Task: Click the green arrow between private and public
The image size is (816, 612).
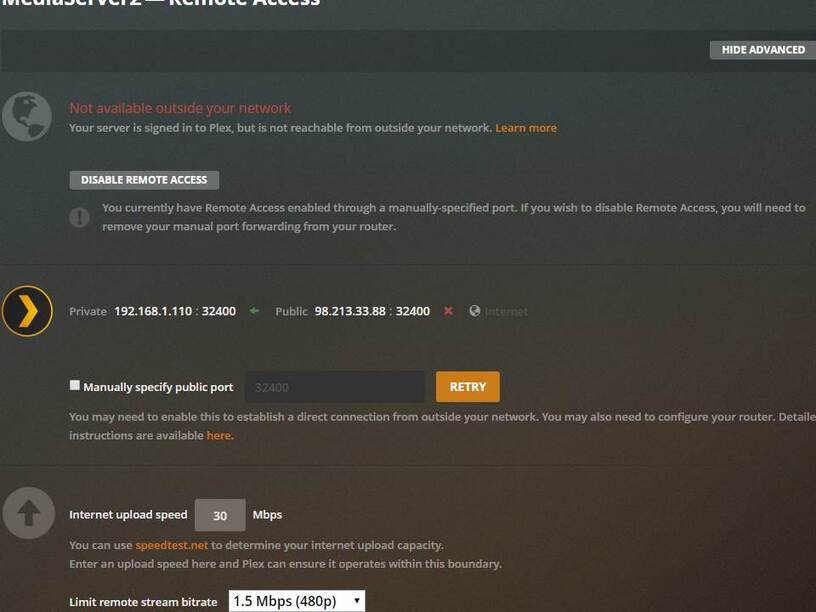Action: (254, 311)
